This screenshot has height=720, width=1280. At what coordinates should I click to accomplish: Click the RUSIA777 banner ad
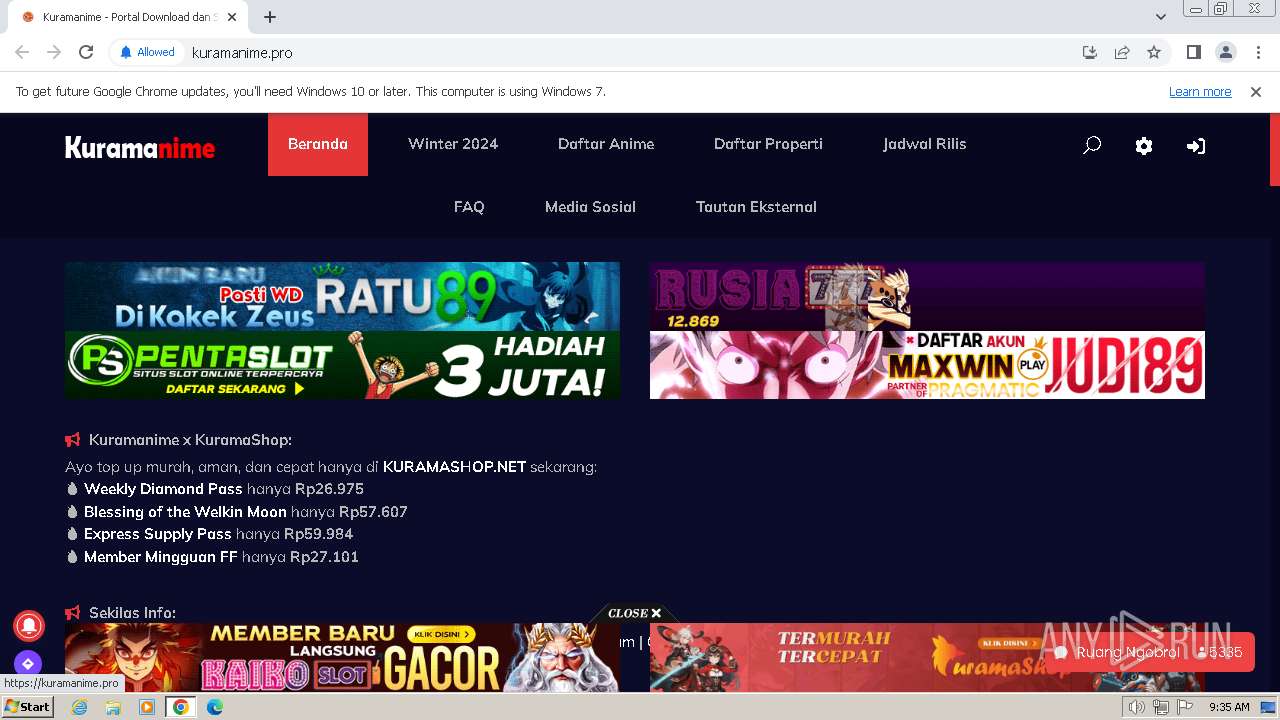[x=927, y=296]
